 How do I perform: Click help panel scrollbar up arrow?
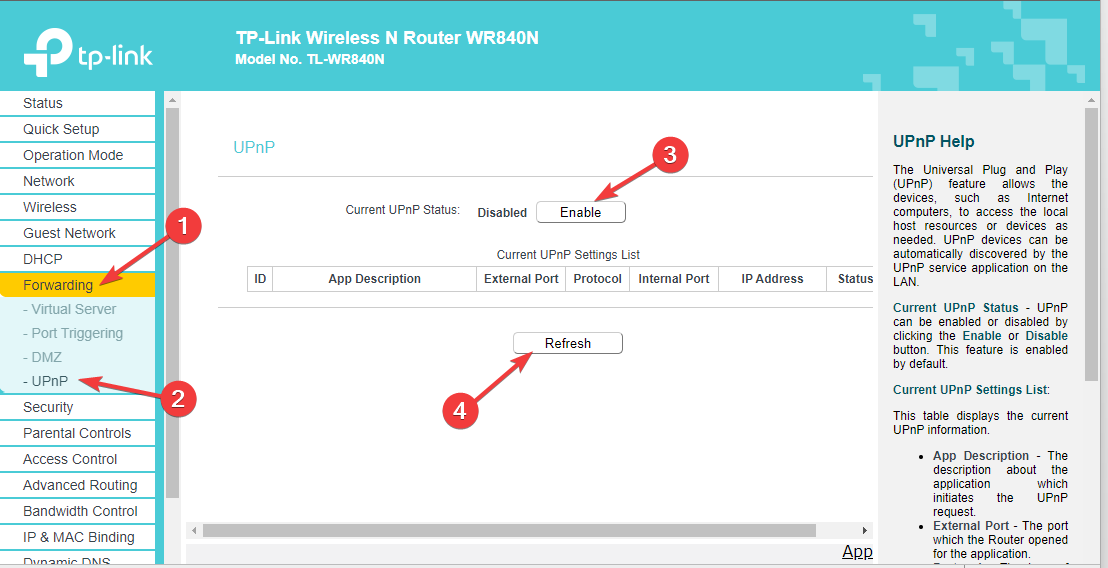coord(1091,101)
